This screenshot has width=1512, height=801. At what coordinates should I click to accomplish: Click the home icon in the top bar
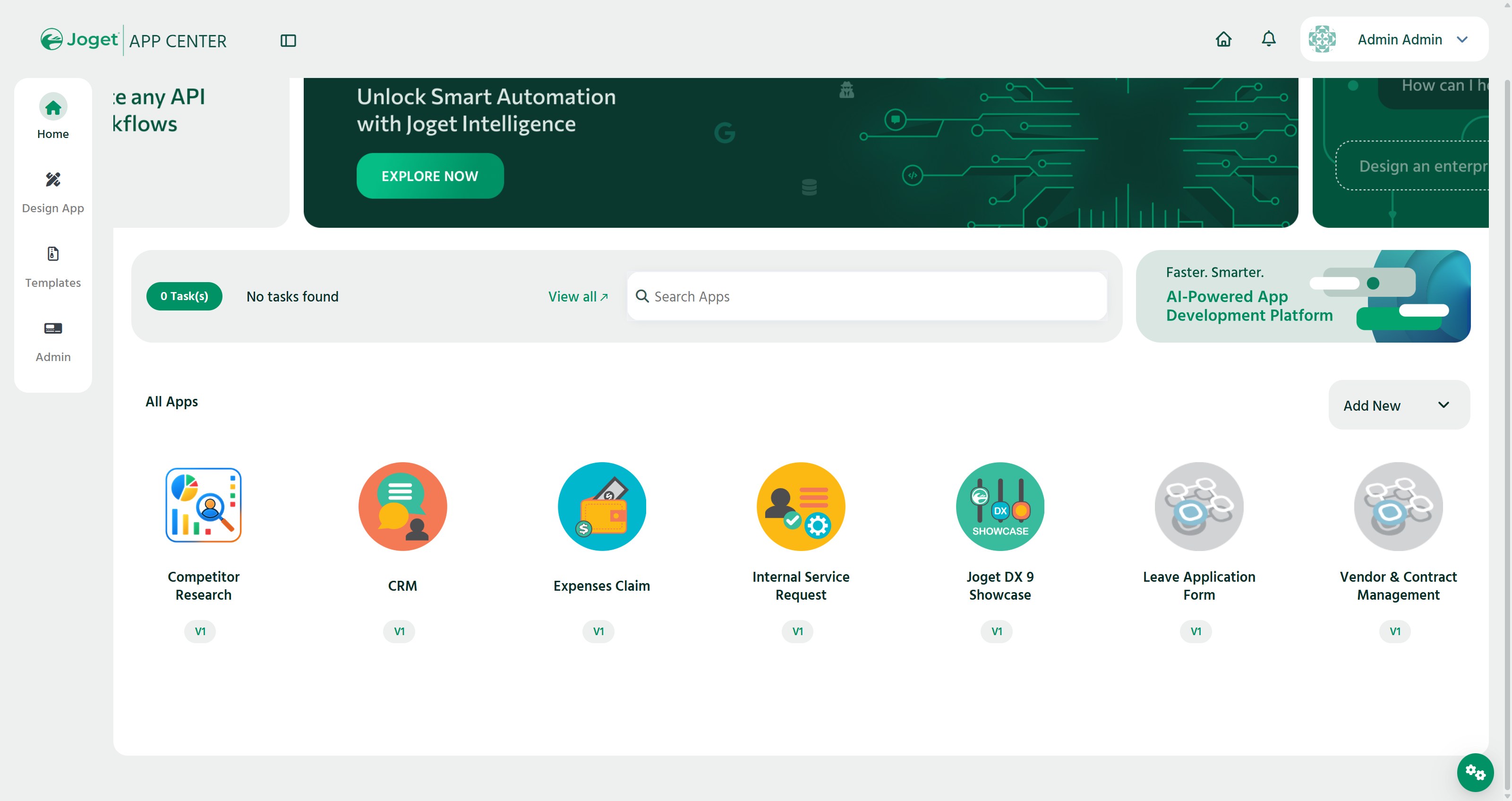(1224, 39)
